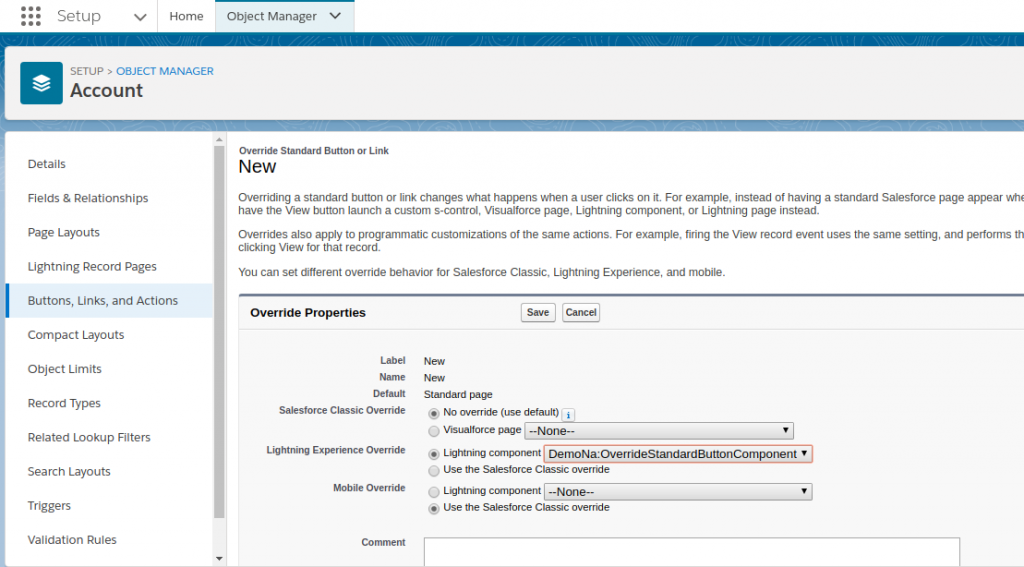Go to Fields & Relationships
This screenshot has height=567, width=1024.
[x=88, y=198]
